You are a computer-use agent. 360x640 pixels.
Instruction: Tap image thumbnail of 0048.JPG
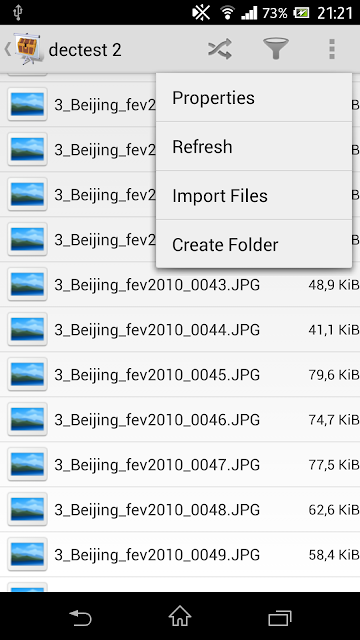pyautogui.click(x=27, y=509)
